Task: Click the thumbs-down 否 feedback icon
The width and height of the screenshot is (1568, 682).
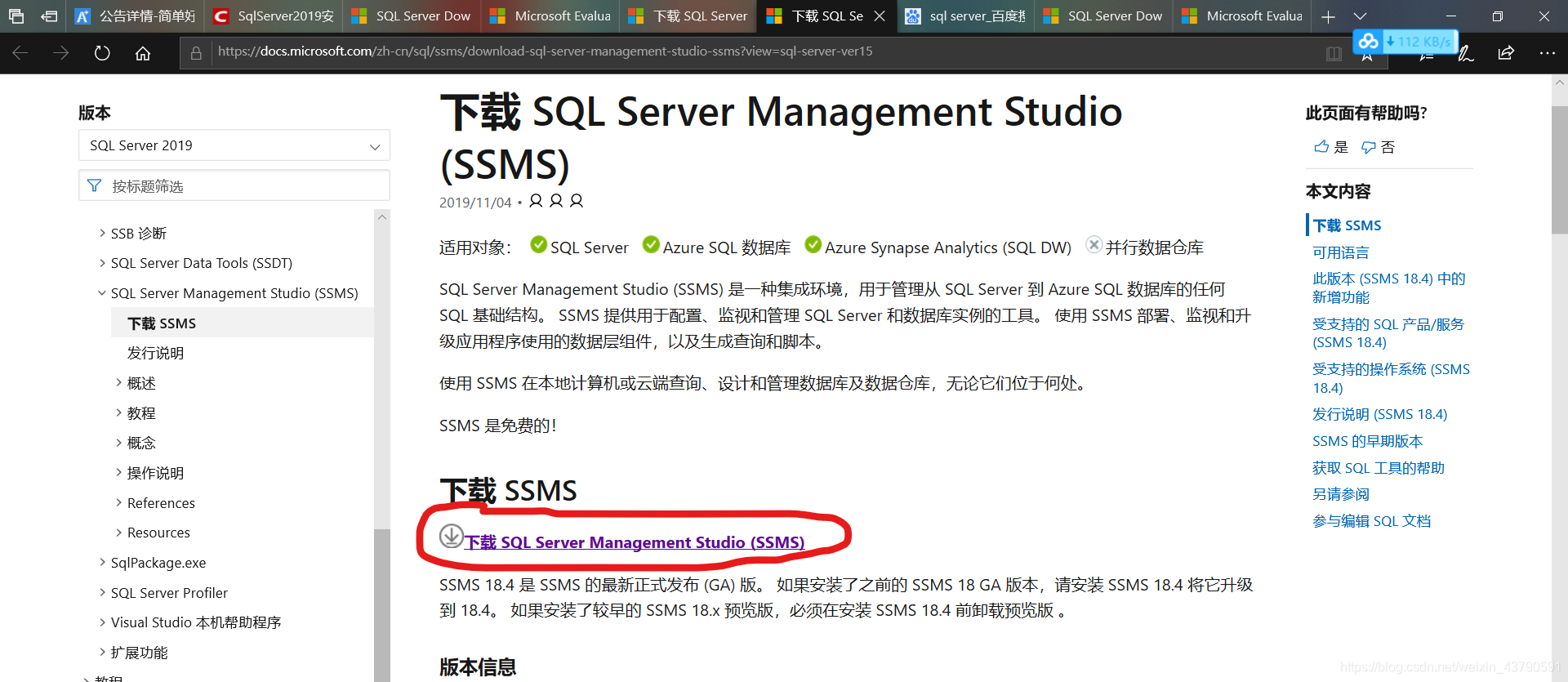Action: pos(1369,147)
